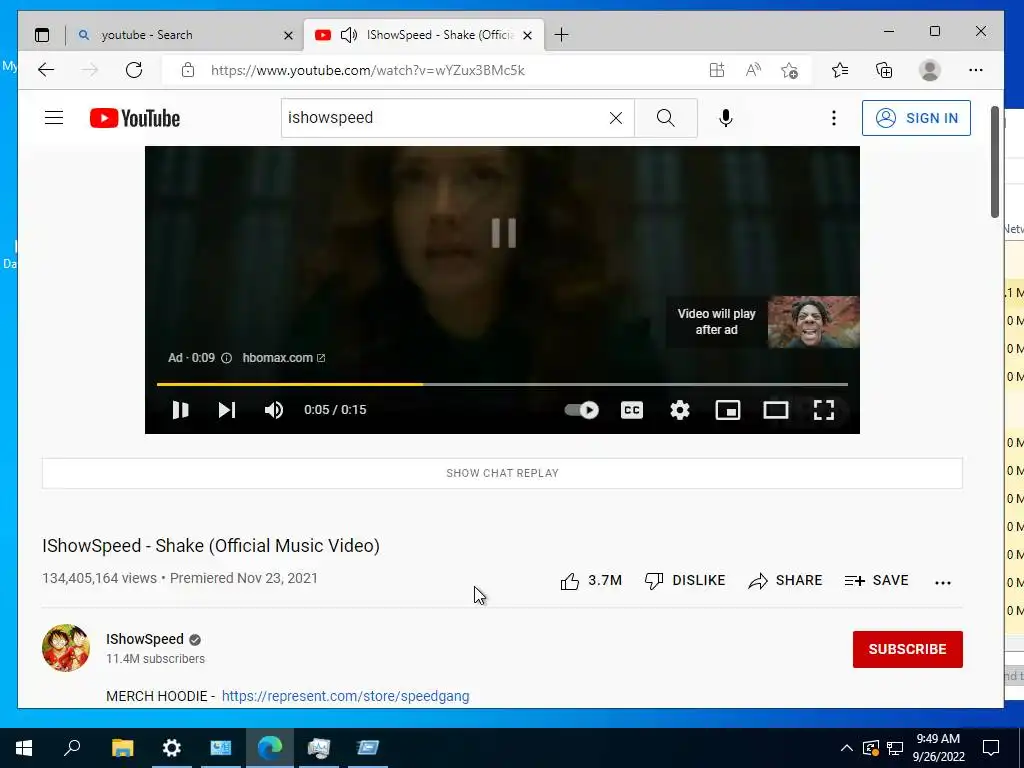Close the IShowSpeed Shake tab
1024x768 pixels.
click(x=528, y=35)
